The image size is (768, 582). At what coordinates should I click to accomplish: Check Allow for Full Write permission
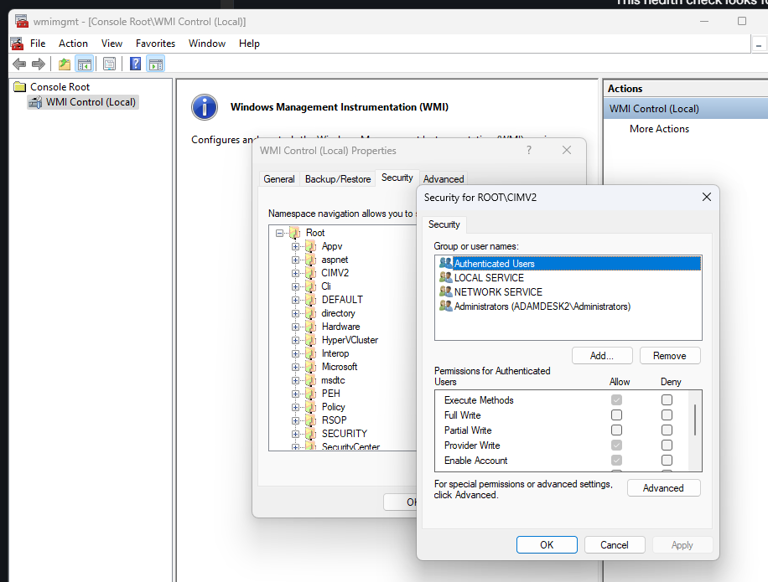tap(616, 415)
